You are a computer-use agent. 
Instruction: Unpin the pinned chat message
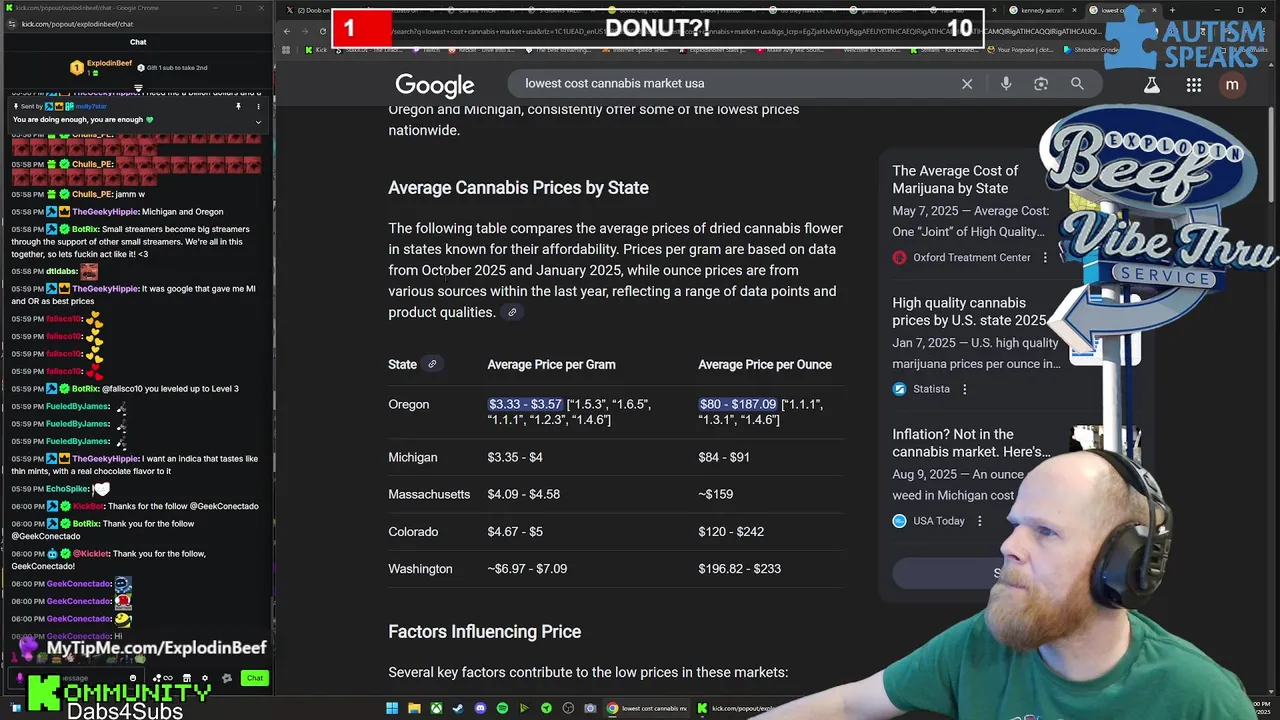[x=238, y=106]
